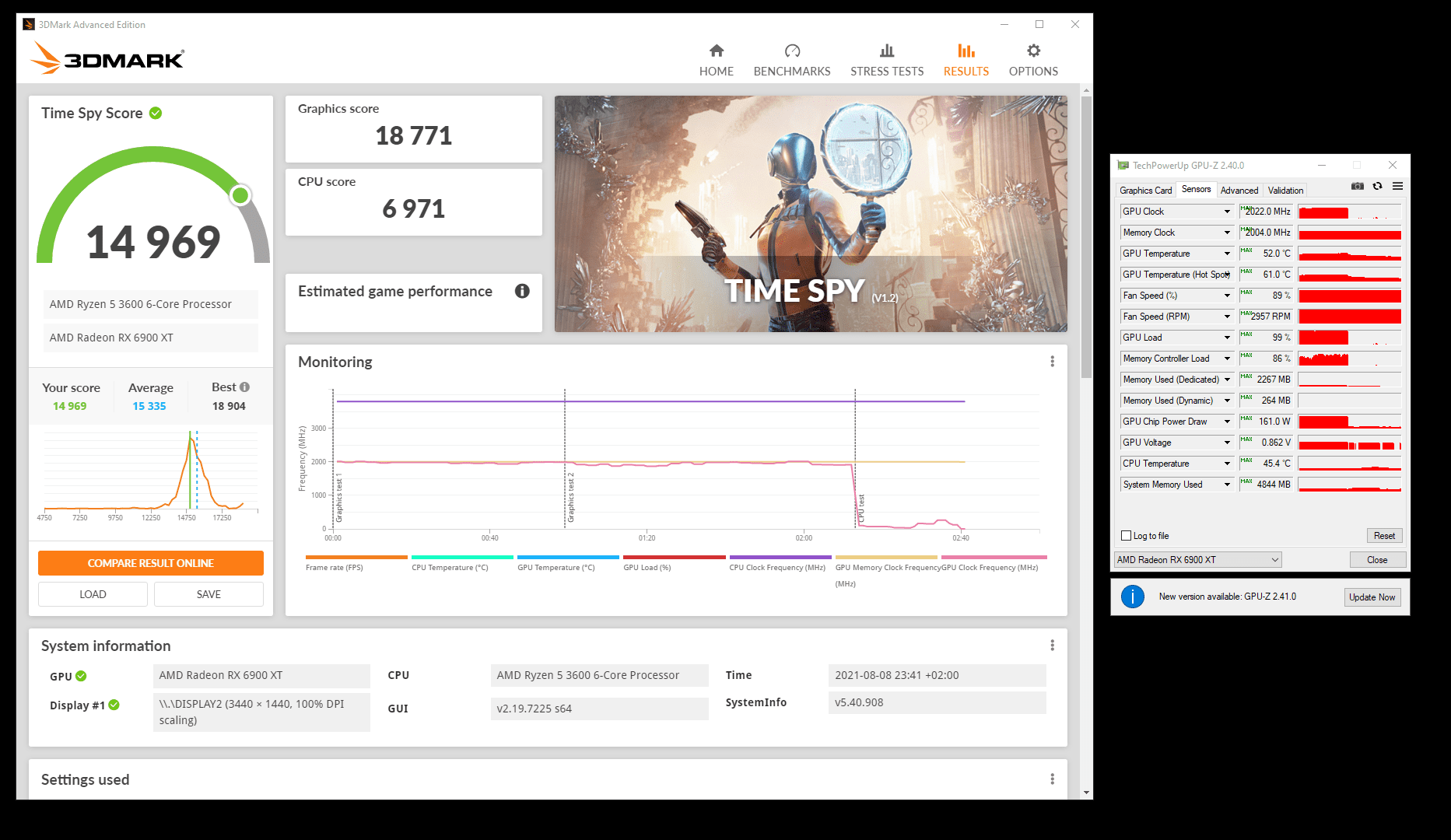Switch to the Validation tab in GPU-Z
Viewport: 1451px width, 840px height.
tap(1285, 191)
